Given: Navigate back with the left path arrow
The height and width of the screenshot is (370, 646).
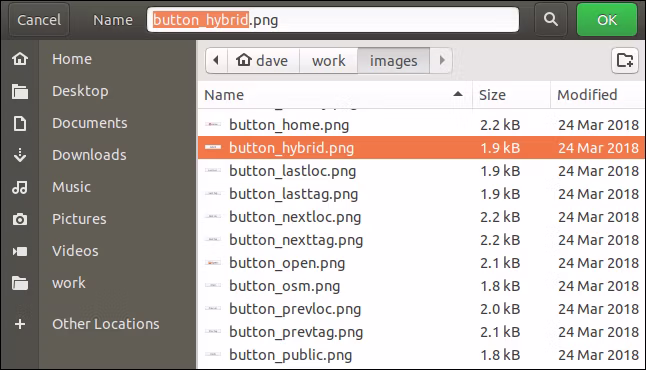Looking at the screenshot, I should (x=216, y=61).
